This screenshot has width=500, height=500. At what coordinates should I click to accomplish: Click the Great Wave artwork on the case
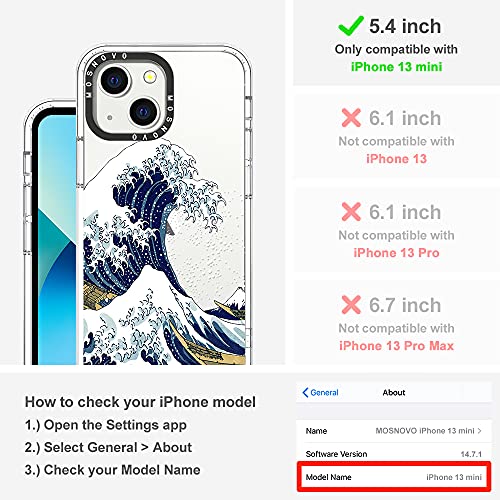[x=163, y=253]
